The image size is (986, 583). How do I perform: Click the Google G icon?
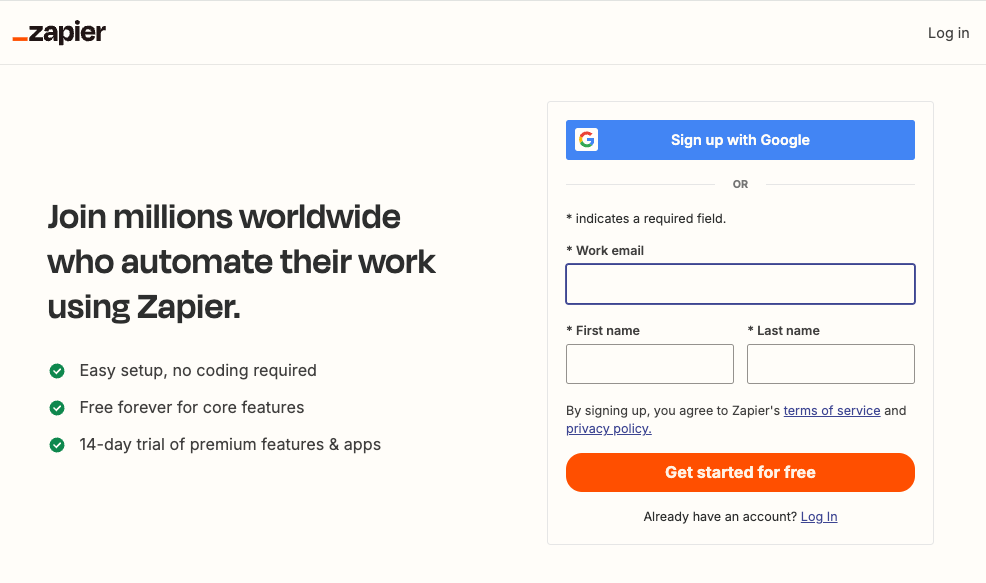pyautogui.click(x=587, y=140)
